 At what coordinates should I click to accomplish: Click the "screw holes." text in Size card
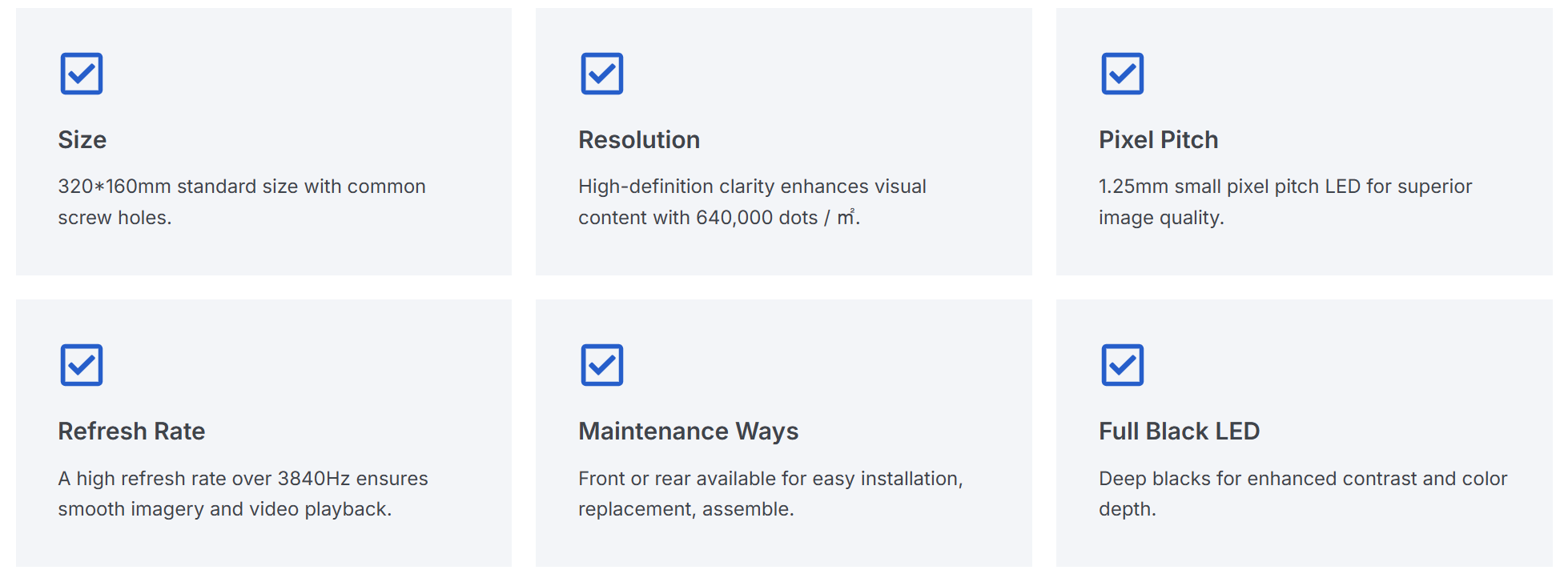115,218
